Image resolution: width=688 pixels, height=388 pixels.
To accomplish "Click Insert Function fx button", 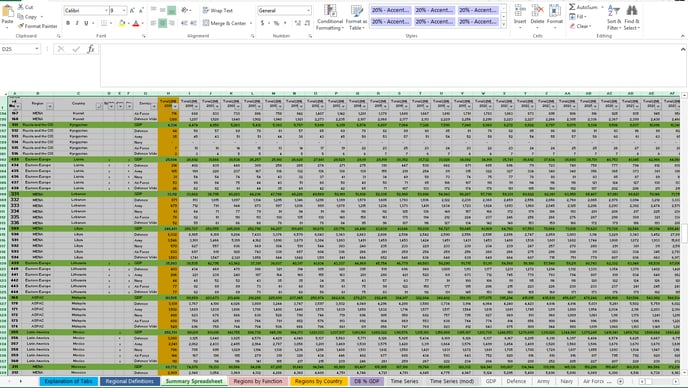I will click(x=91, y=49).
